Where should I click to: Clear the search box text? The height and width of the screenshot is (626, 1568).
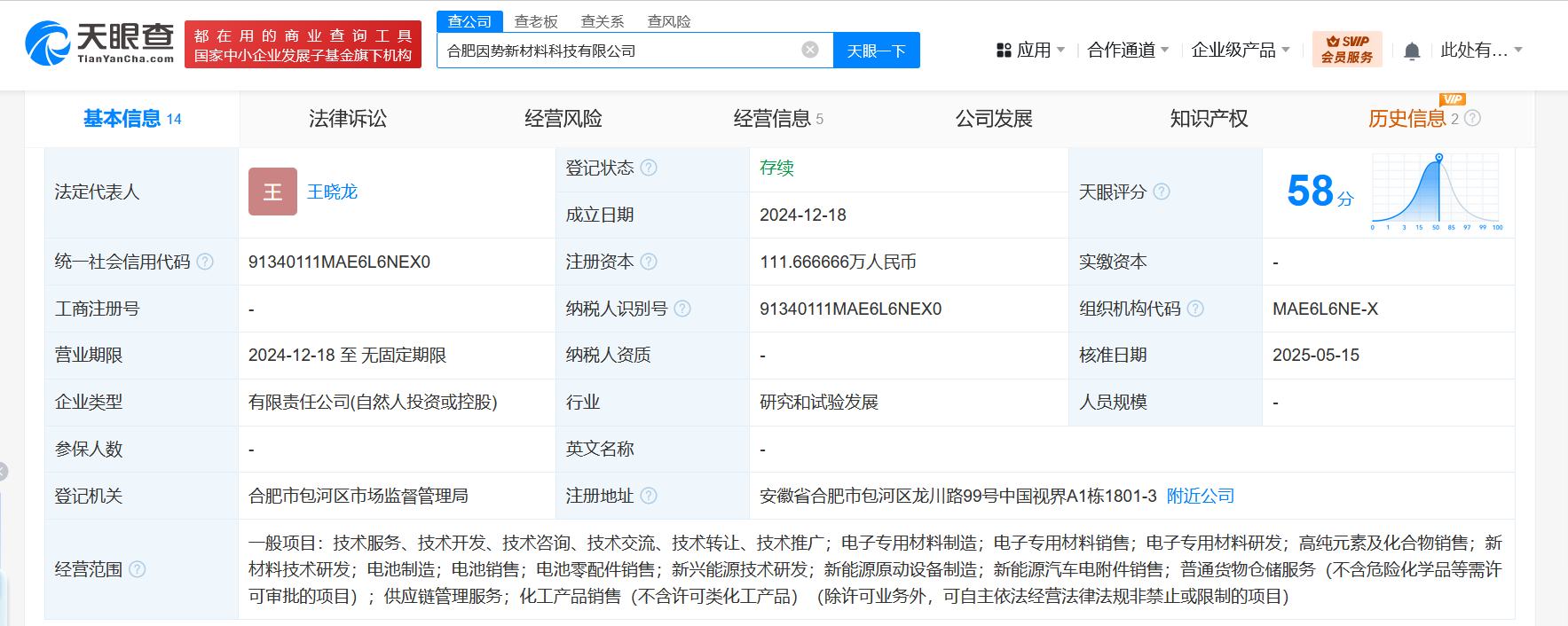809,50
